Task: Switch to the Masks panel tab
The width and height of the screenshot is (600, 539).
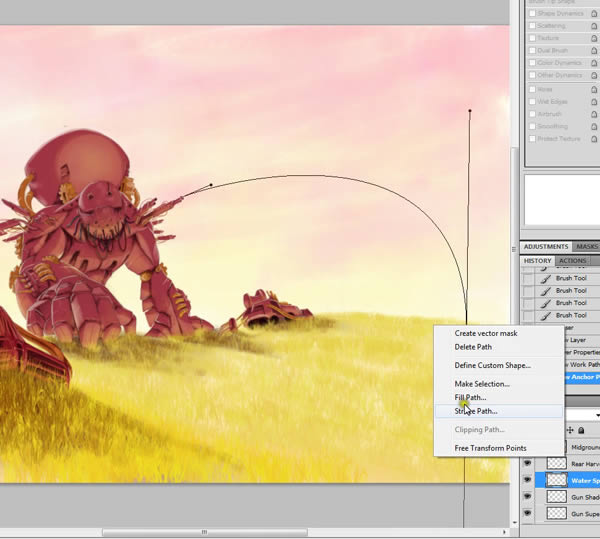Action: click(587, 247)
